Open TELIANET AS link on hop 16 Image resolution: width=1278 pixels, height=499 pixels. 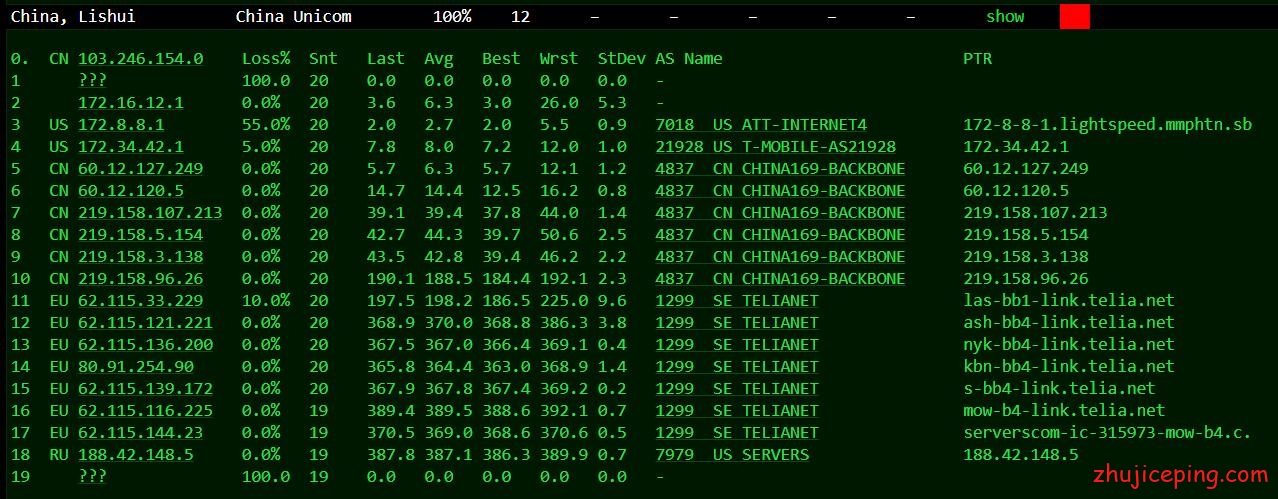pos(737,411)
